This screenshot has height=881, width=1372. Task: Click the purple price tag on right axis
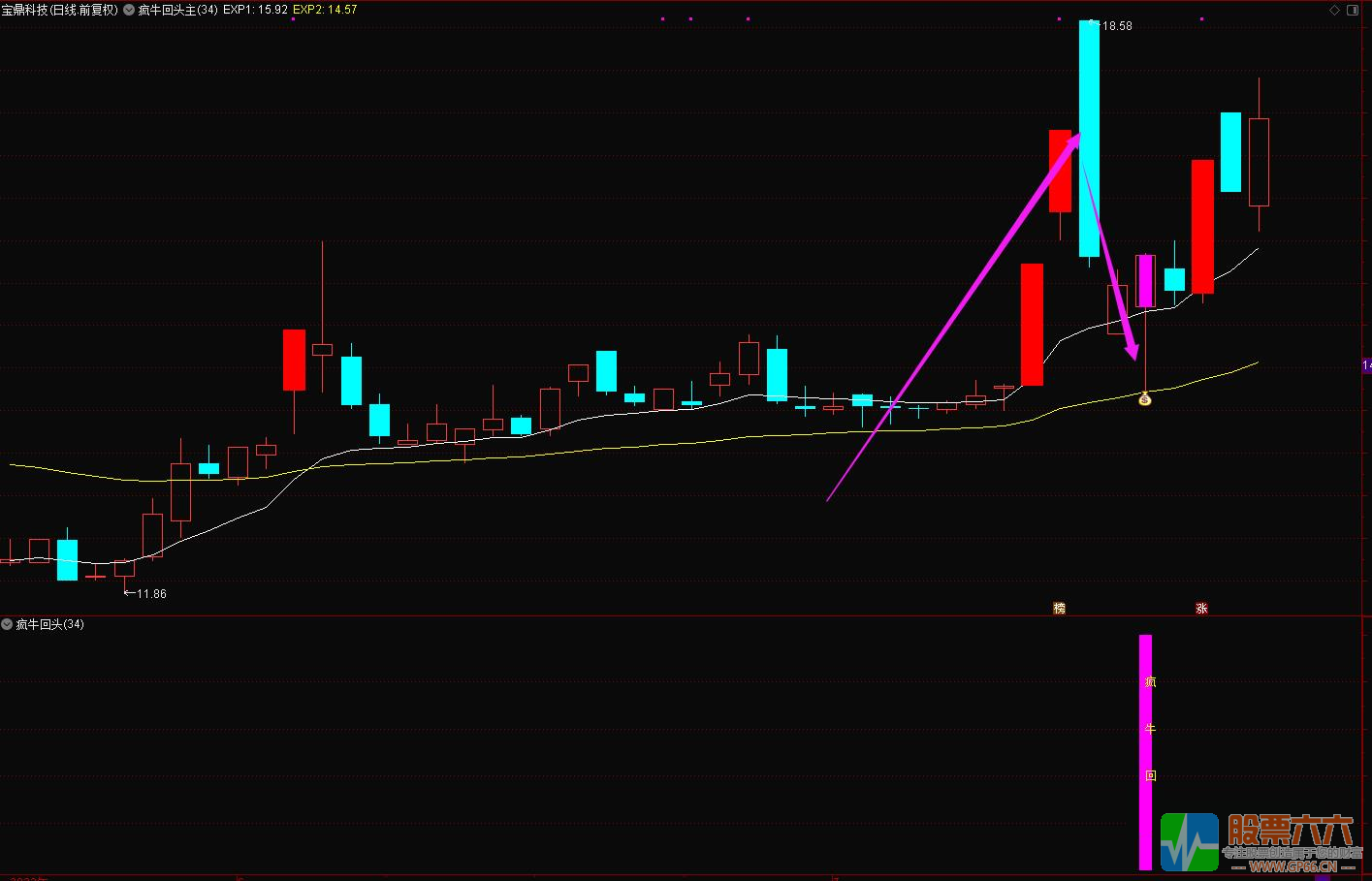click(x=1366, y=365)
